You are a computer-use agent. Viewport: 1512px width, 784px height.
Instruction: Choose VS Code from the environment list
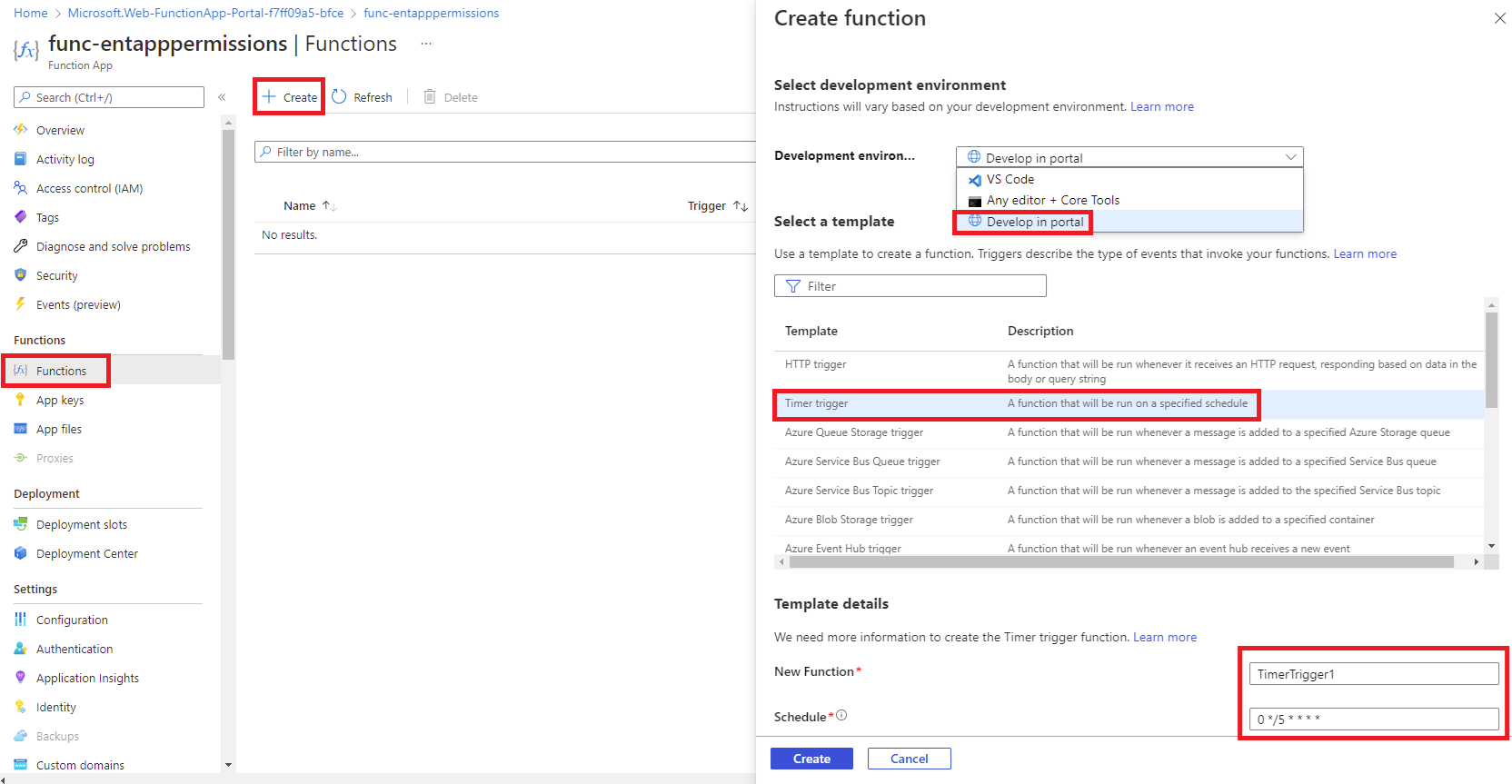click(1129, 180)
